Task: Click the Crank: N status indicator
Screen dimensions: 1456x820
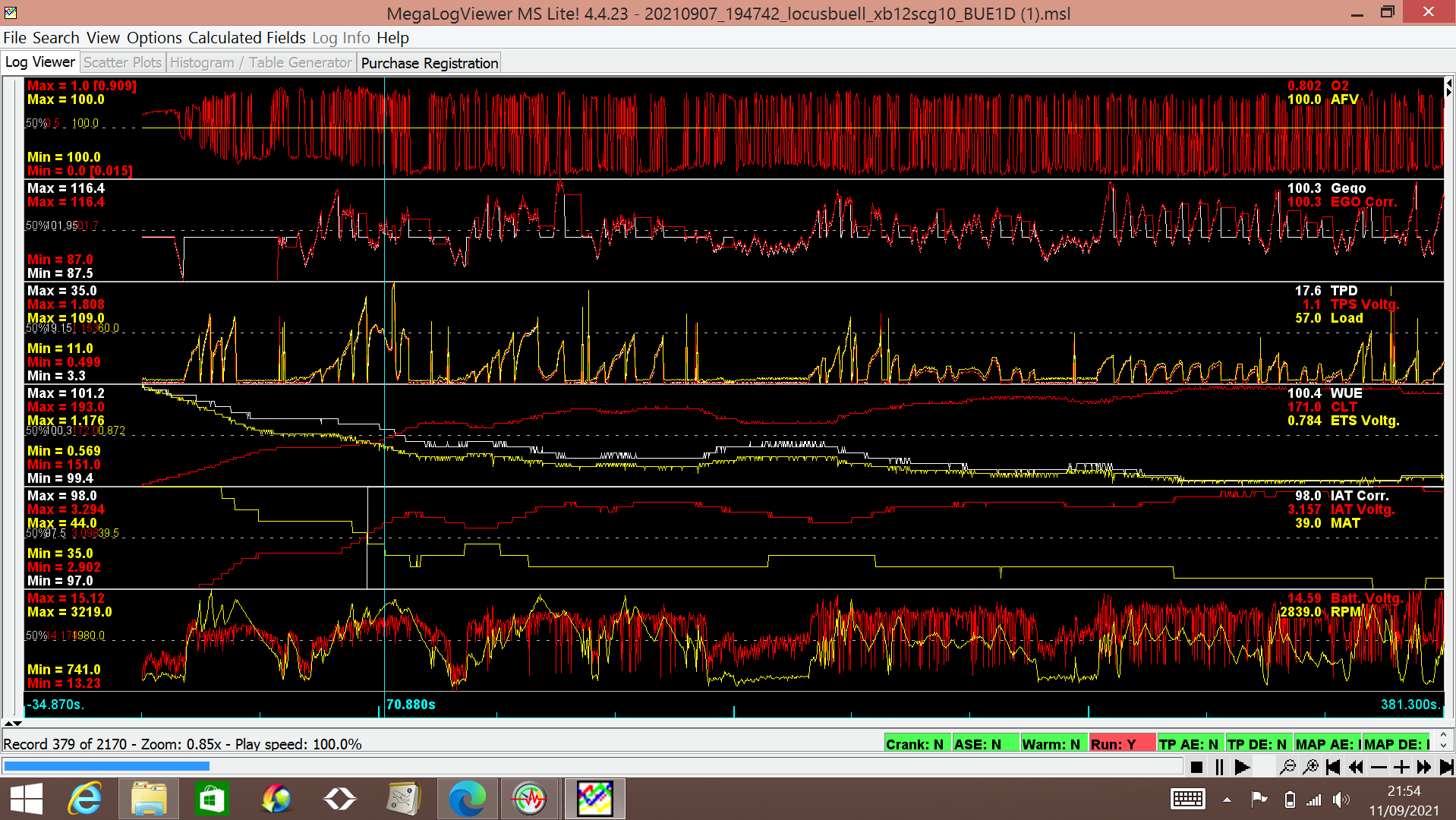Action: coord(917,744)
